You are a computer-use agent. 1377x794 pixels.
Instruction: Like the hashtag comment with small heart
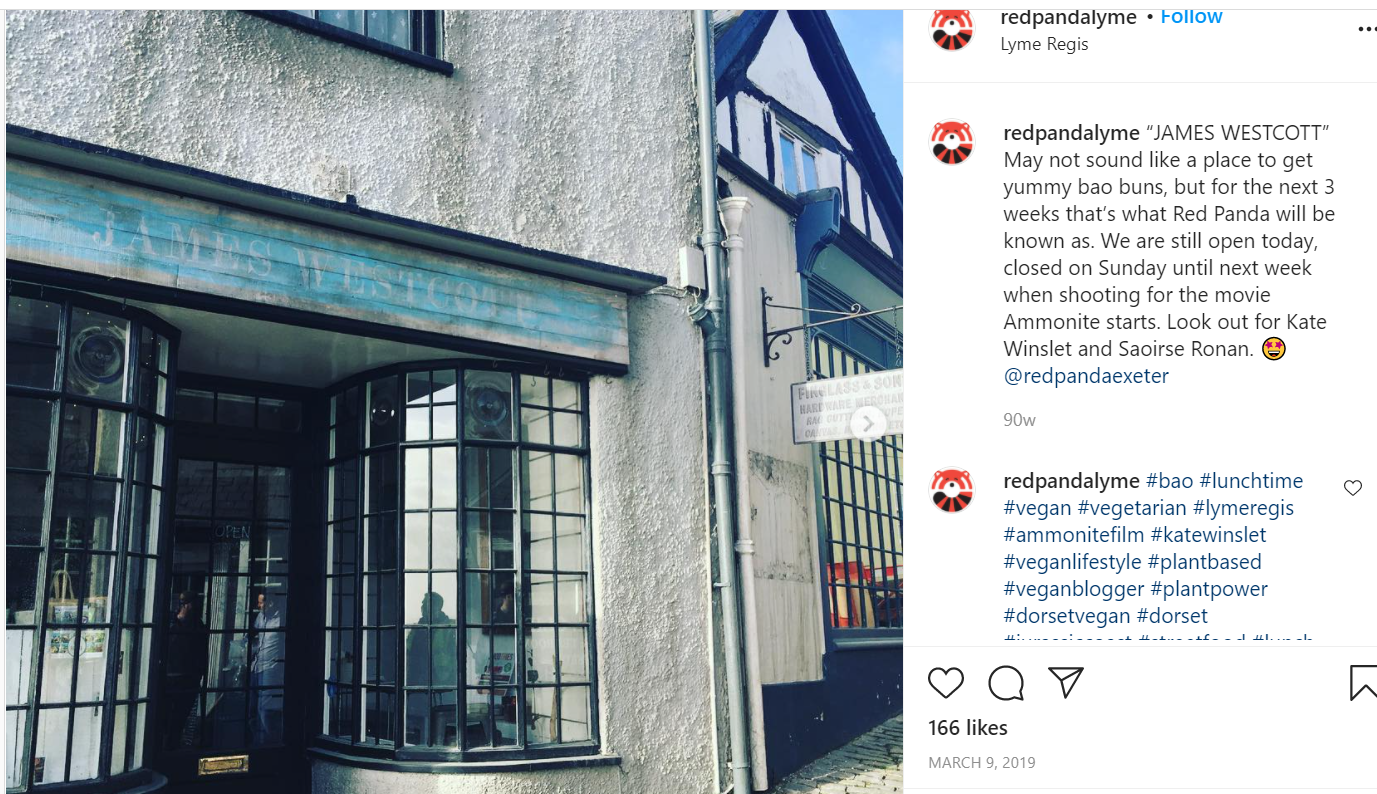point(1353,488)
